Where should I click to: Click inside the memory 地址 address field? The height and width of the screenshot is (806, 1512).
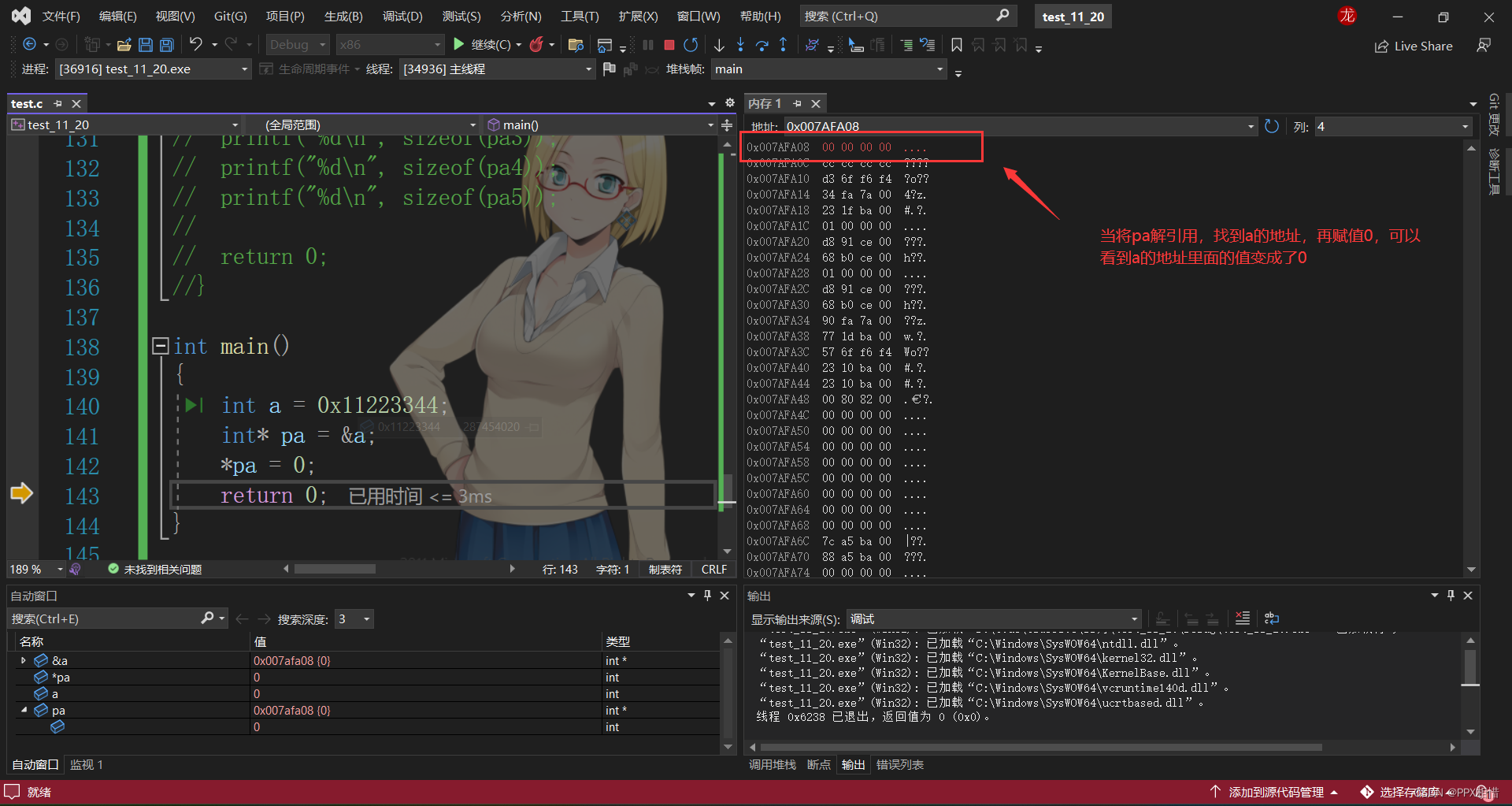click(x=1020, y=126)
